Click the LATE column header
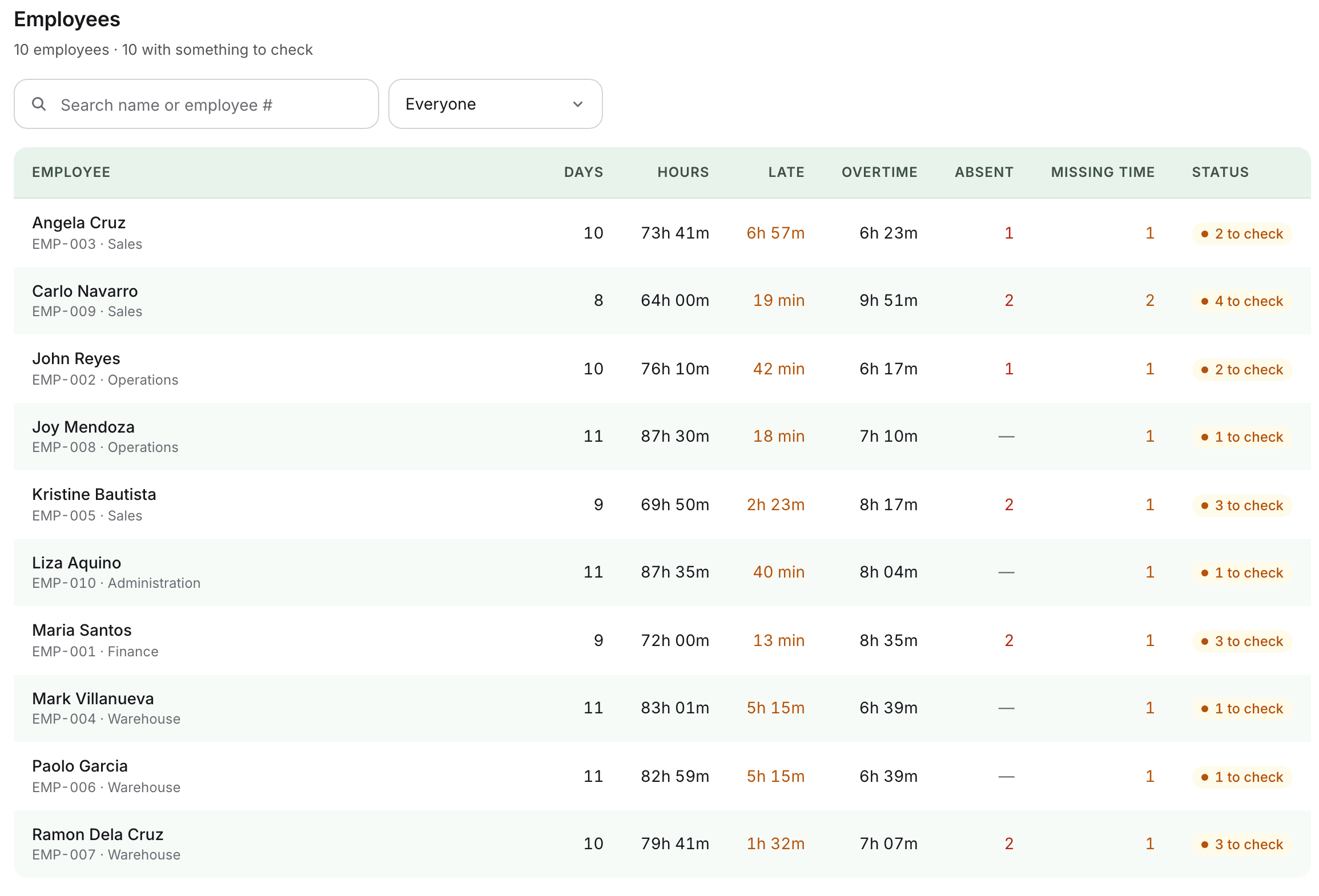The width and height of the screenshot is (1319, 896). (x=786, y=172)
